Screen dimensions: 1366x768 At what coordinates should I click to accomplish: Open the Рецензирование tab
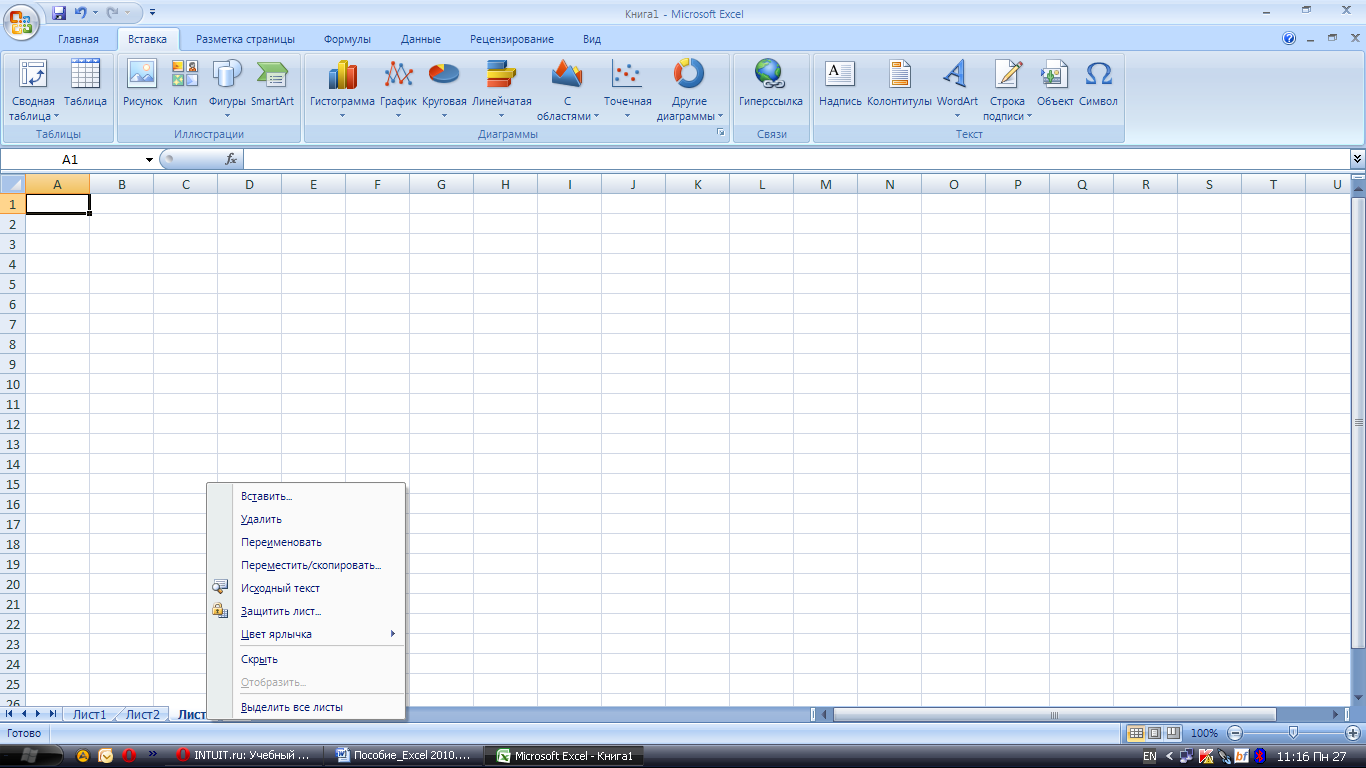click(x=512, y=39)
